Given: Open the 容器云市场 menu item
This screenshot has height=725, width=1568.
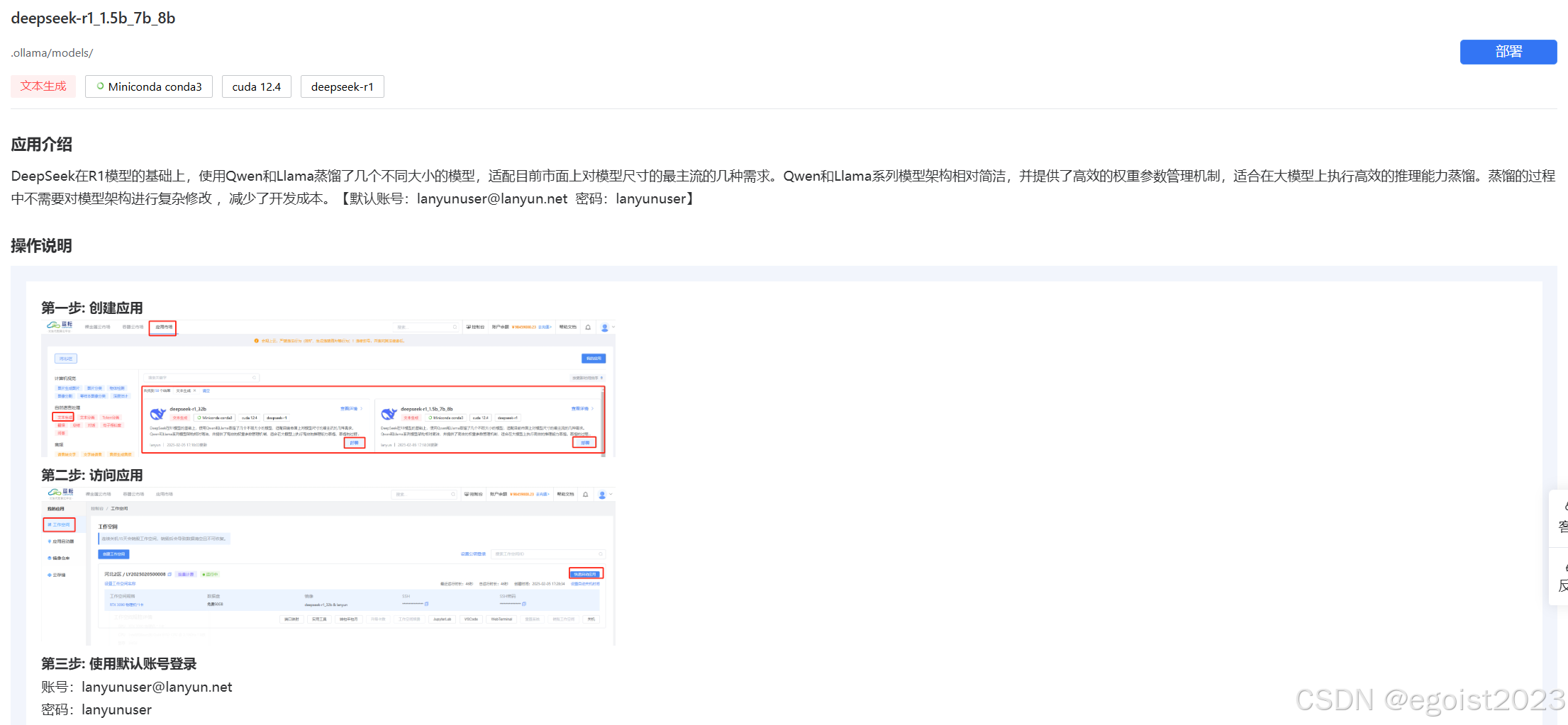Looking at the screenshot, I should click(133, 327).
